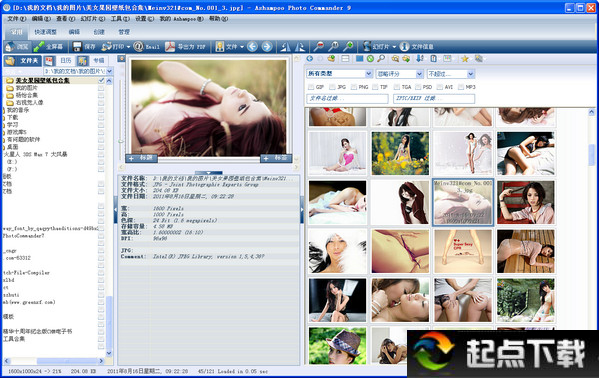Viewport: 599px width, 378px height.
Task: Click the 全屏幕 fullscreen toolbar icon
Action: pyautogui.click(x=39, y=47)
